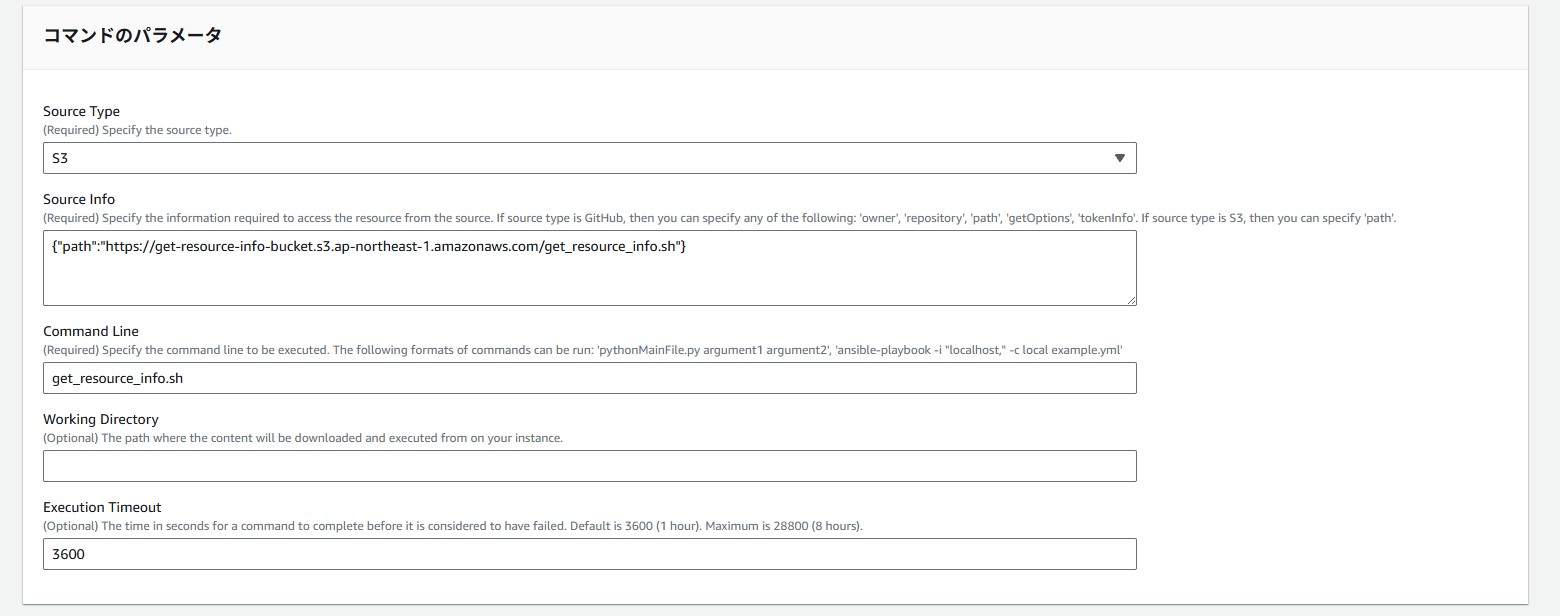Viewport: 1560px width, 616px height.
Task: Click the Command Line description mentioning ansible-playbook
Action: pyautogui.click(x=583, y=350)
